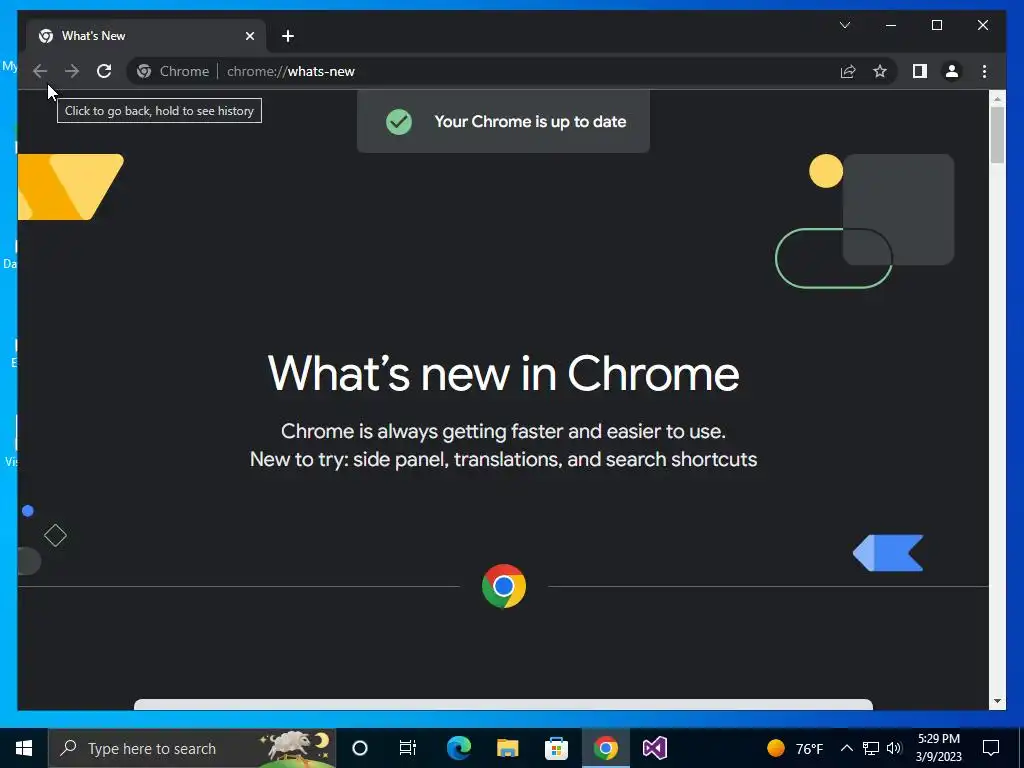Image resolution: width=1024 pixels, height=768 pixels.
Task: Open the profile avatar menu
Action: pos(952,71)
